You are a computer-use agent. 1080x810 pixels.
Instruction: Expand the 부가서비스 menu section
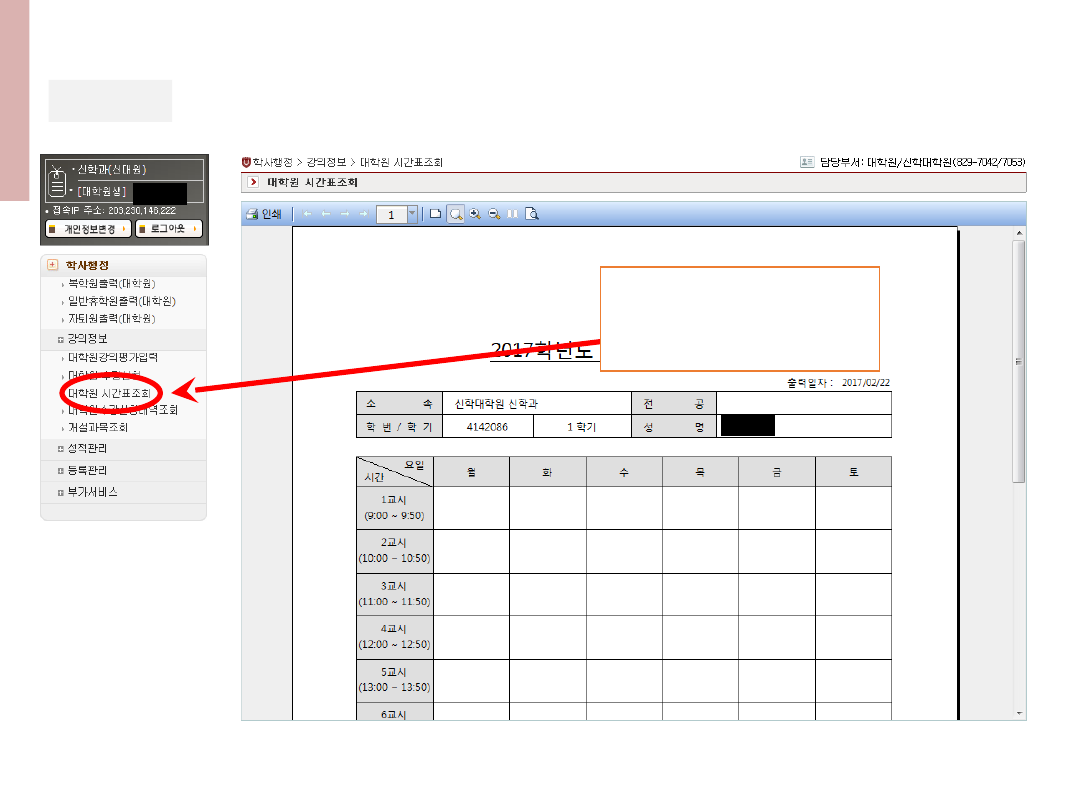pos(91,492)
